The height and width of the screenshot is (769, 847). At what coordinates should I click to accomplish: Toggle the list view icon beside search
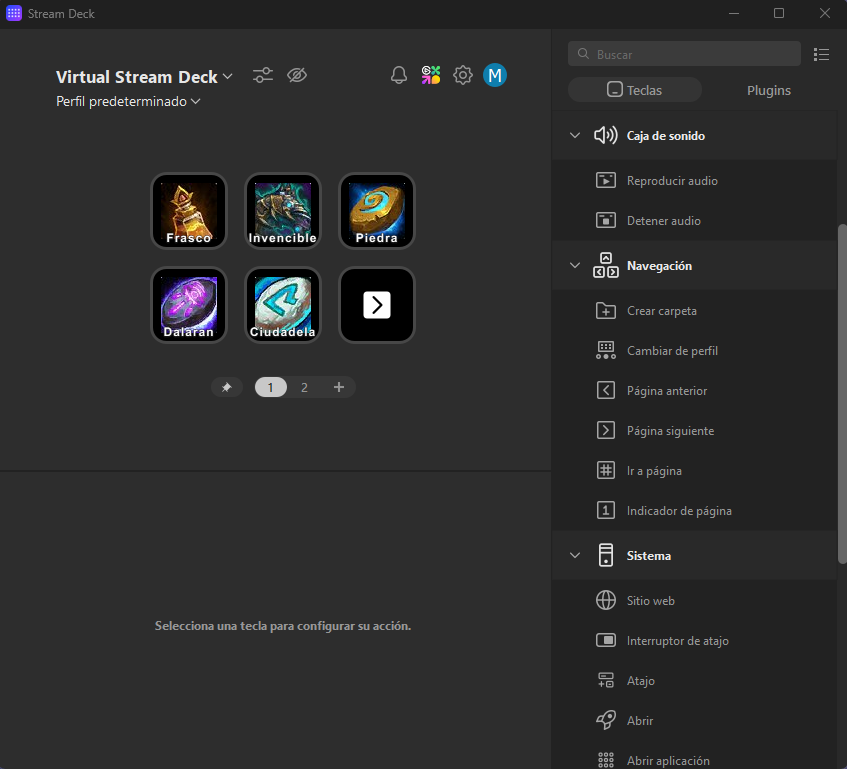point(821,54)
